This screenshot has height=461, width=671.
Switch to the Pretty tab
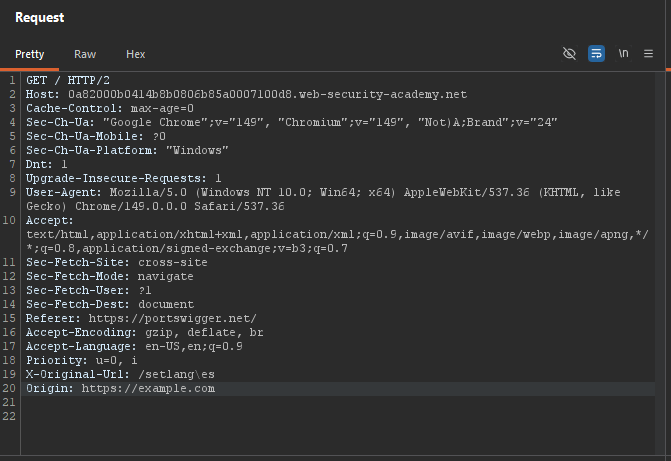(30, 54)
